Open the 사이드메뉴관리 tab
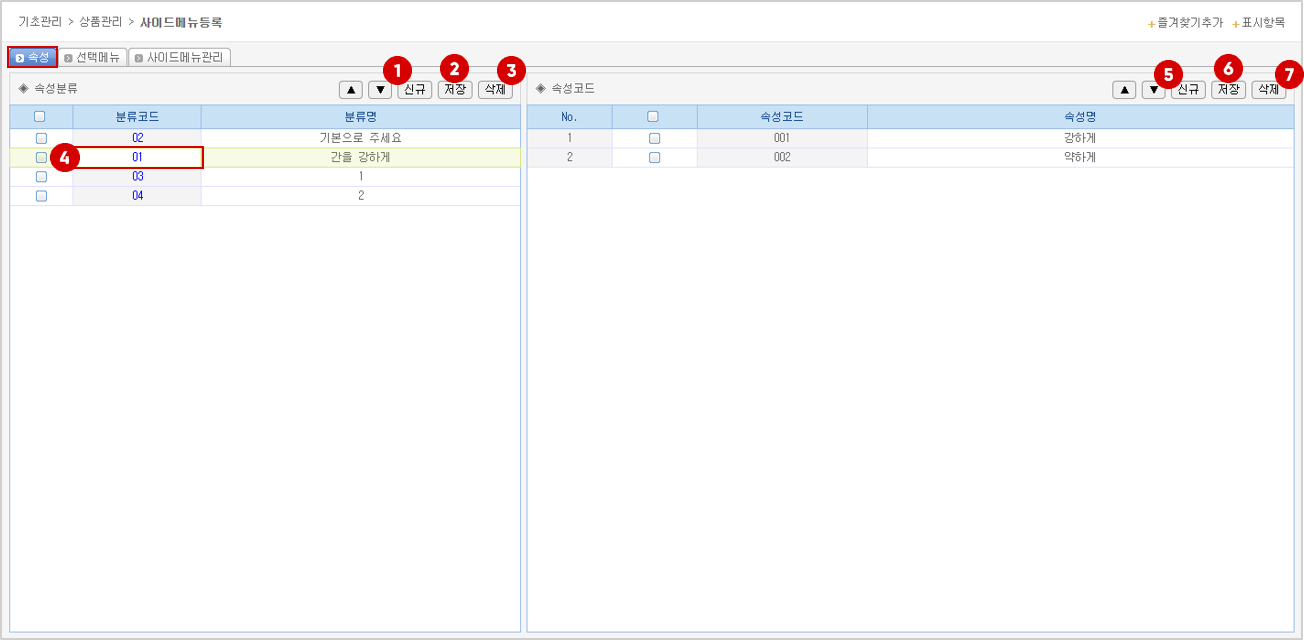 coord(180,57)
